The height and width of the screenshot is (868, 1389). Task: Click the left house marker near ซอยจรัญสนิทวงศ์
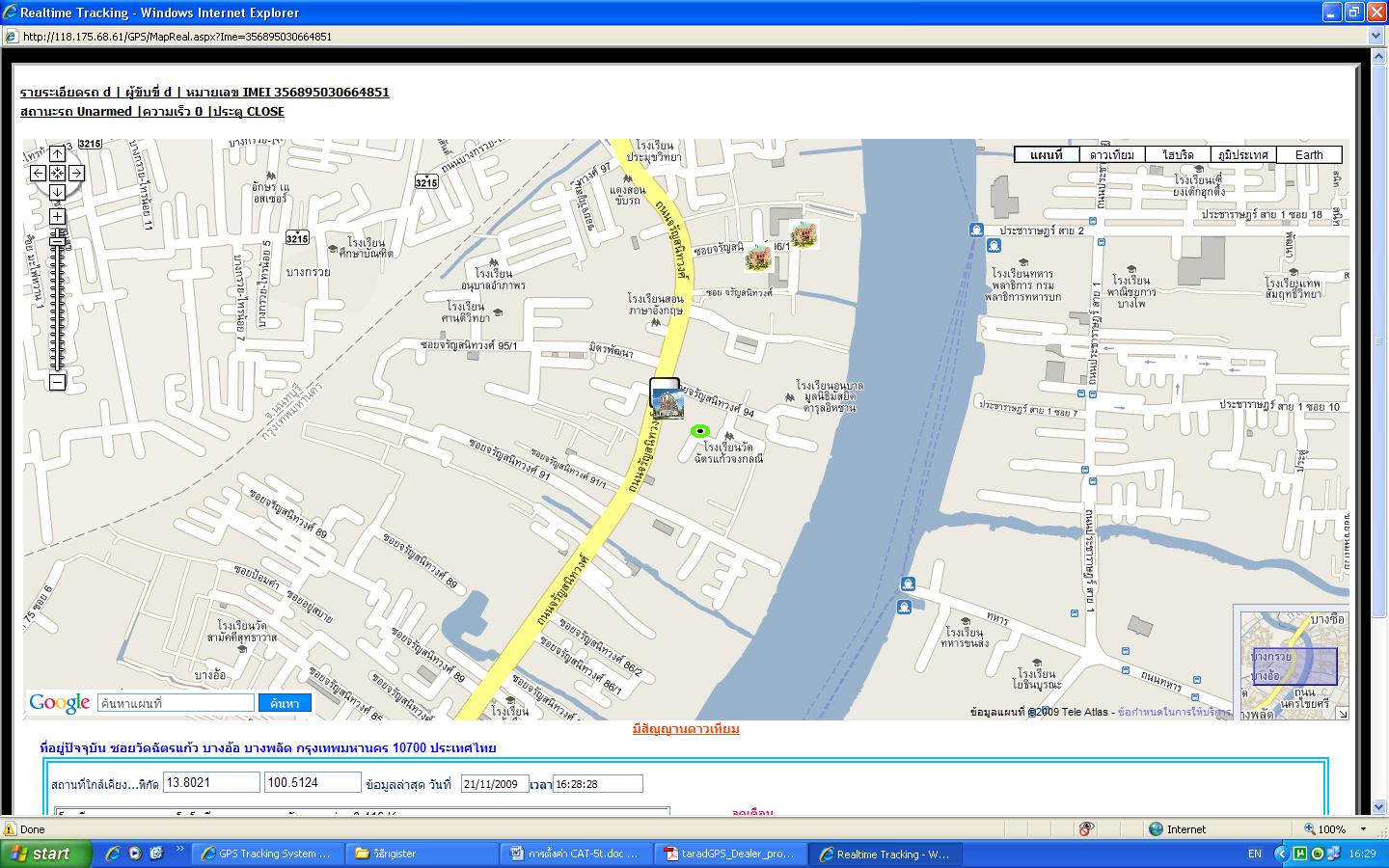[758, 258]
